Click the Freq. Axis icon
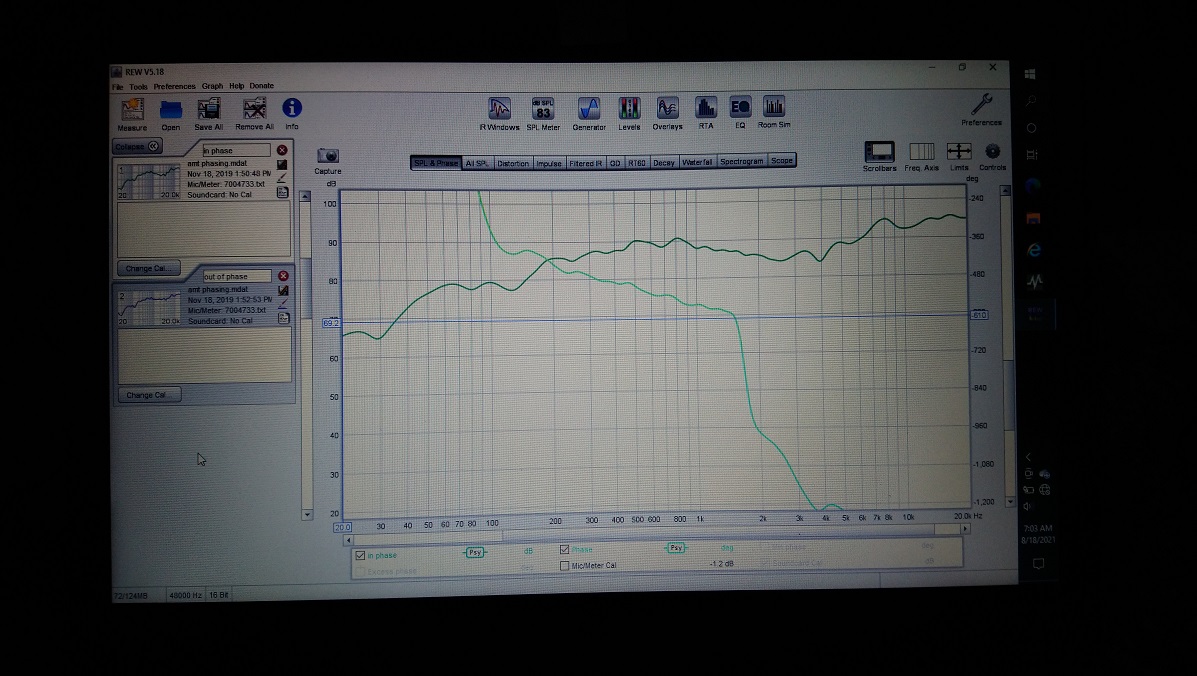The image size is (1197, 676). point(921,151)
